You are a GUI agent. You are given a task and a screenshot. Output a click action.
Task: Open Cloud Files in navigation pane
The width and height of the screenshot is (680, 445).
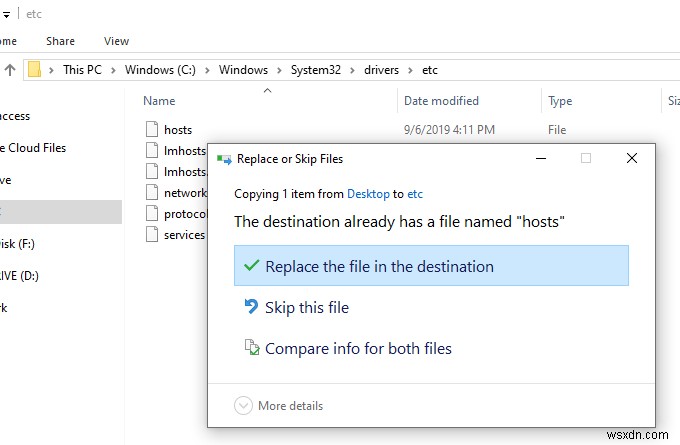[x=33, y=148]
